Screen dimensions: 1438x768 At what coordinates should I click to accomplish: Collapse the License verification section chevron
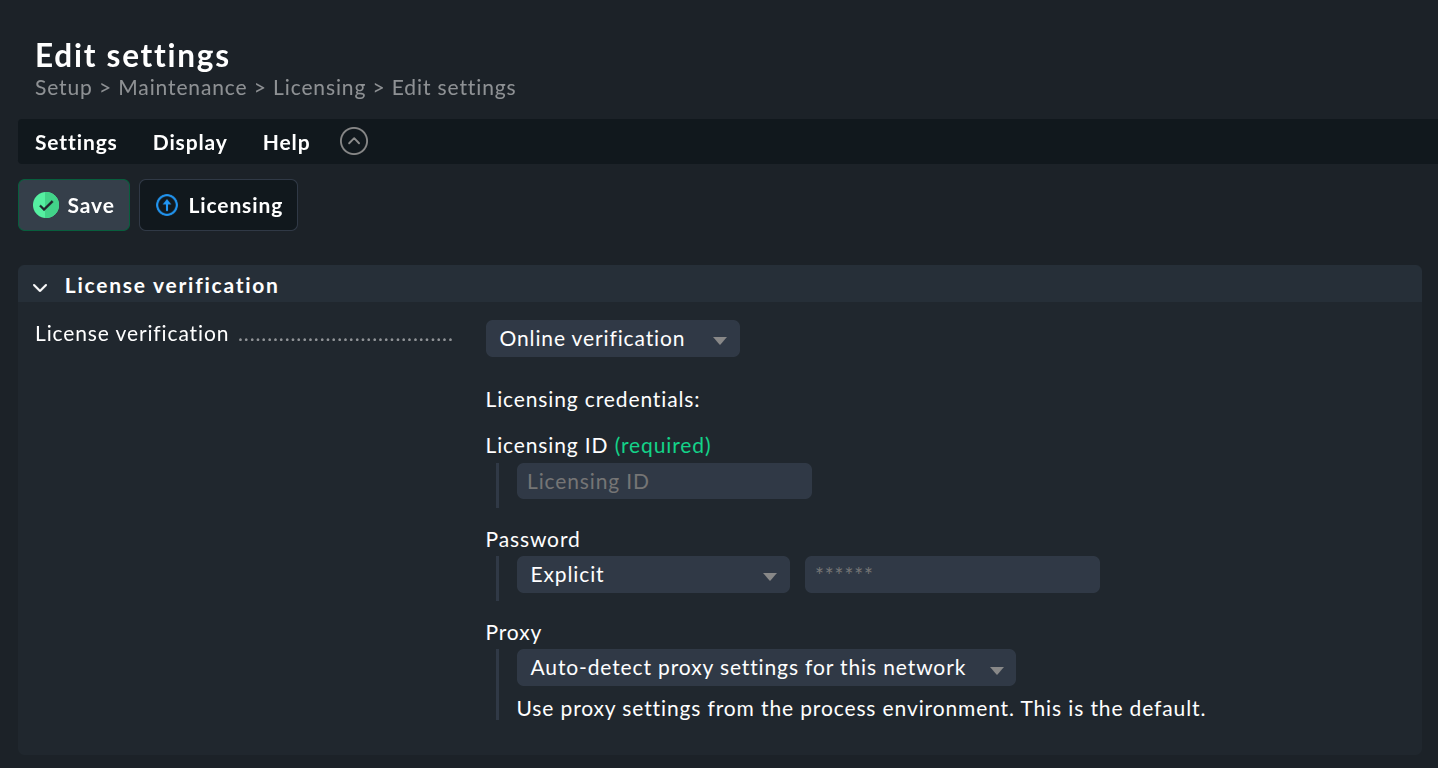(x=40, y=287)
